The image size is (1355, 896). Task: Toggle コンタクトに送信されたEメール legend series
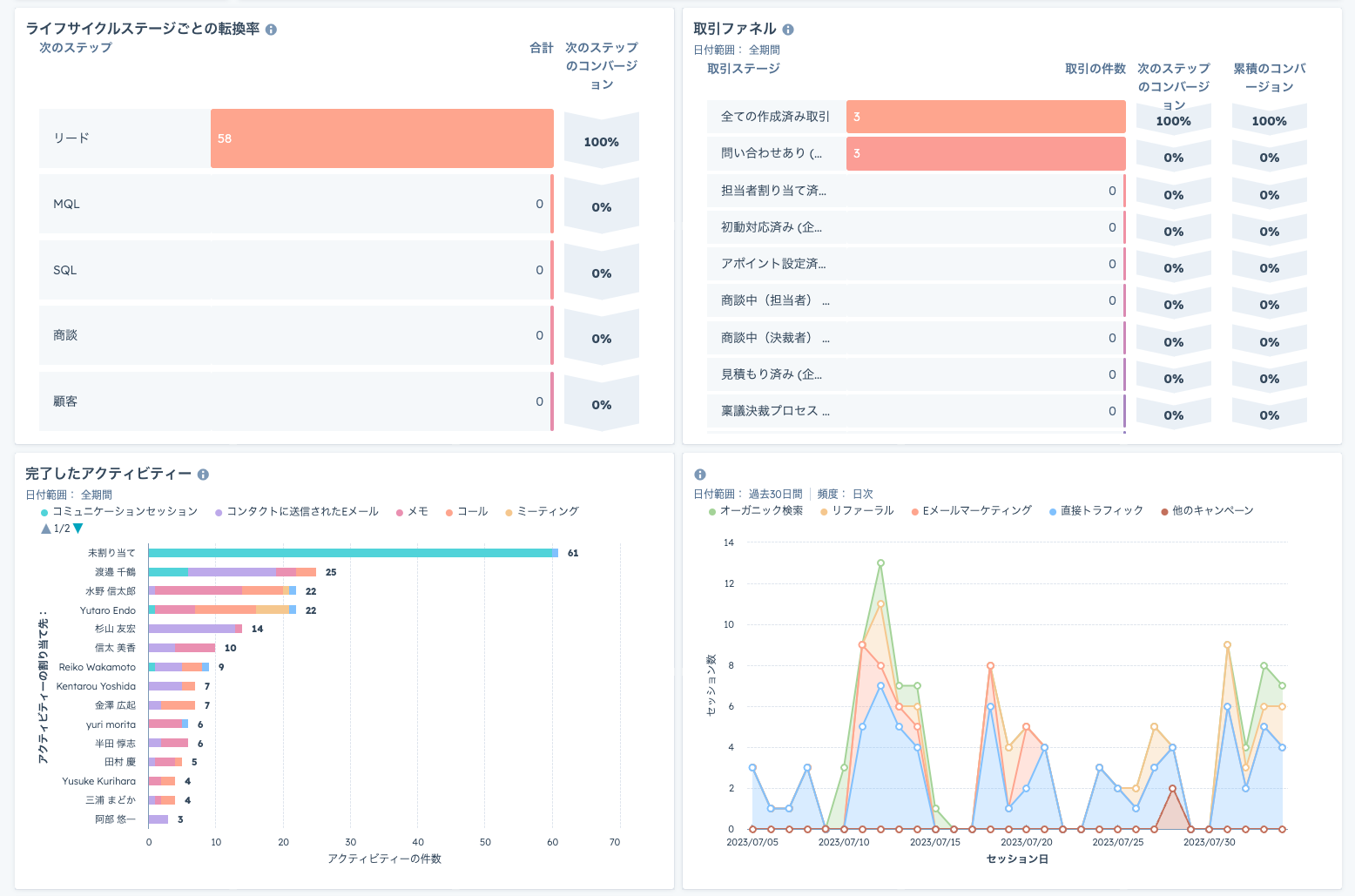tap(297, 512)
